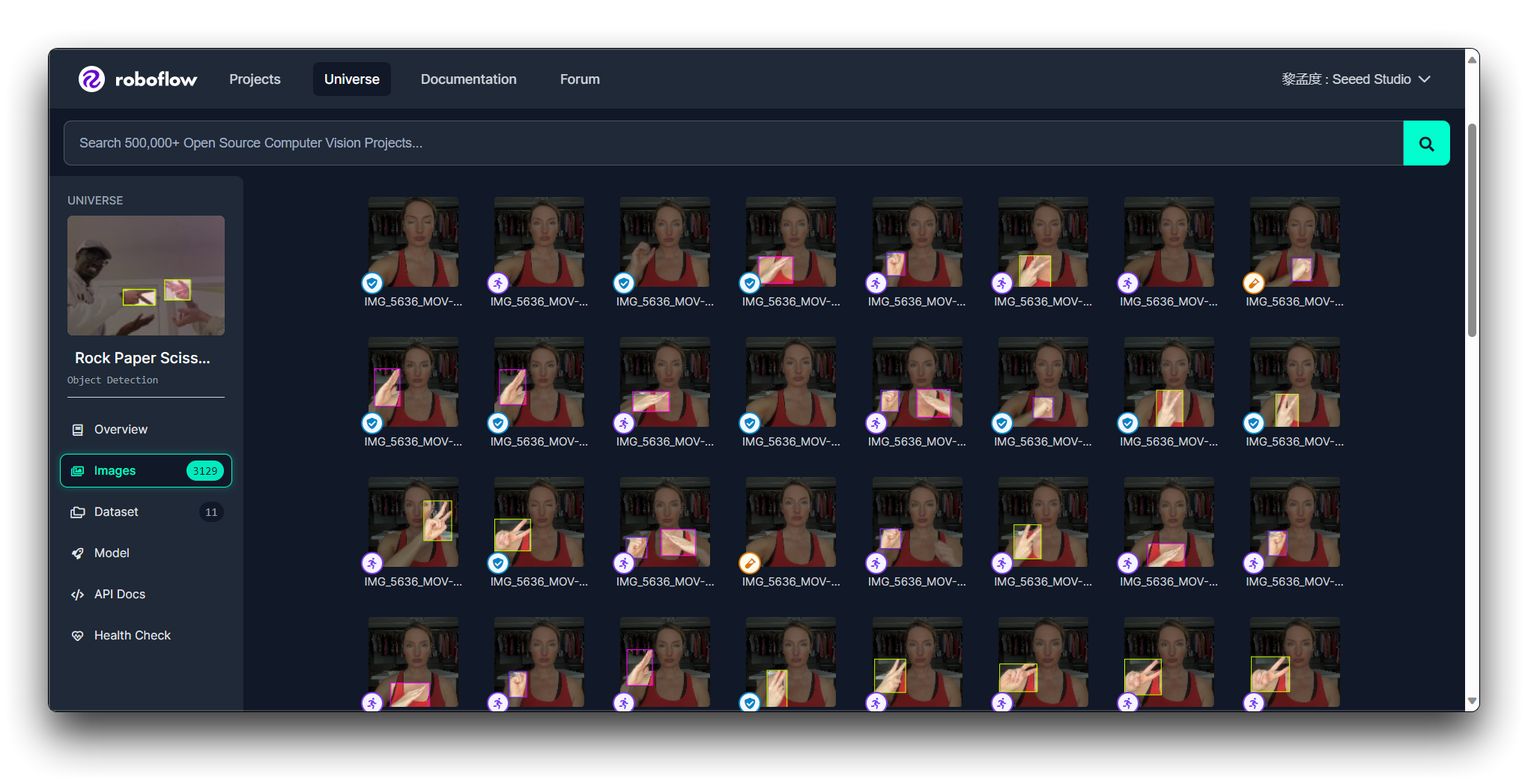The height and width of the screenshot is (784, 1528).
Task: Click the UNIVERSE heading in sidebar
Action: click(95, 201)
